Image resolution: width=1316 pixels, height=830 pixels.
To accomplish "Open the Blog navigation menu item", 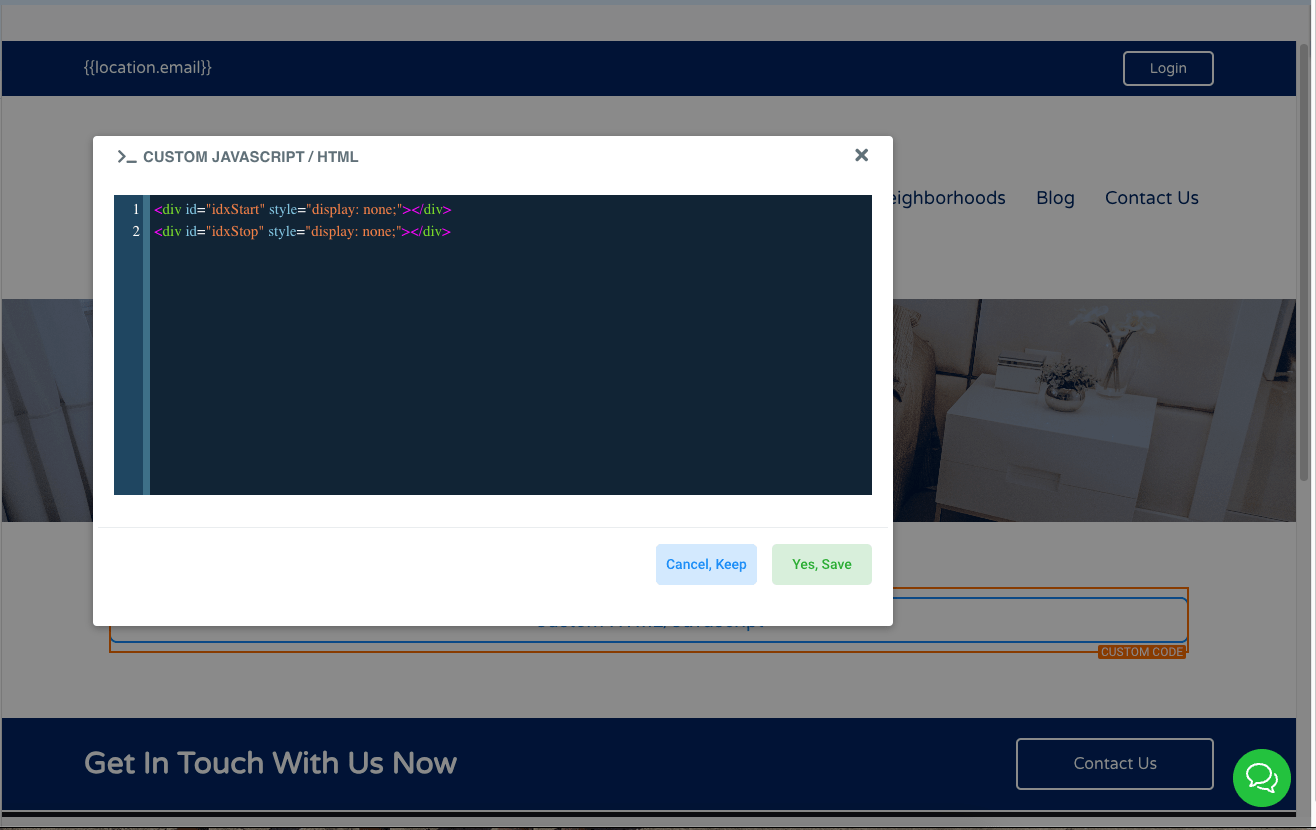I will point(1054,198).
